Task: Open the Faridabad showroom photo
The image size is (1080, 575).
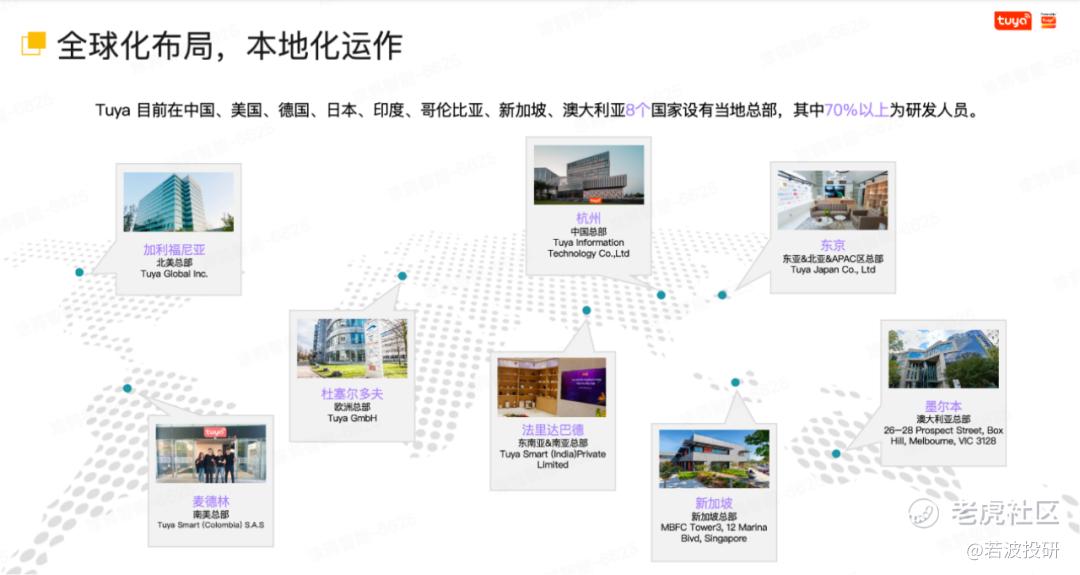Action: click(x=552, y=388)
